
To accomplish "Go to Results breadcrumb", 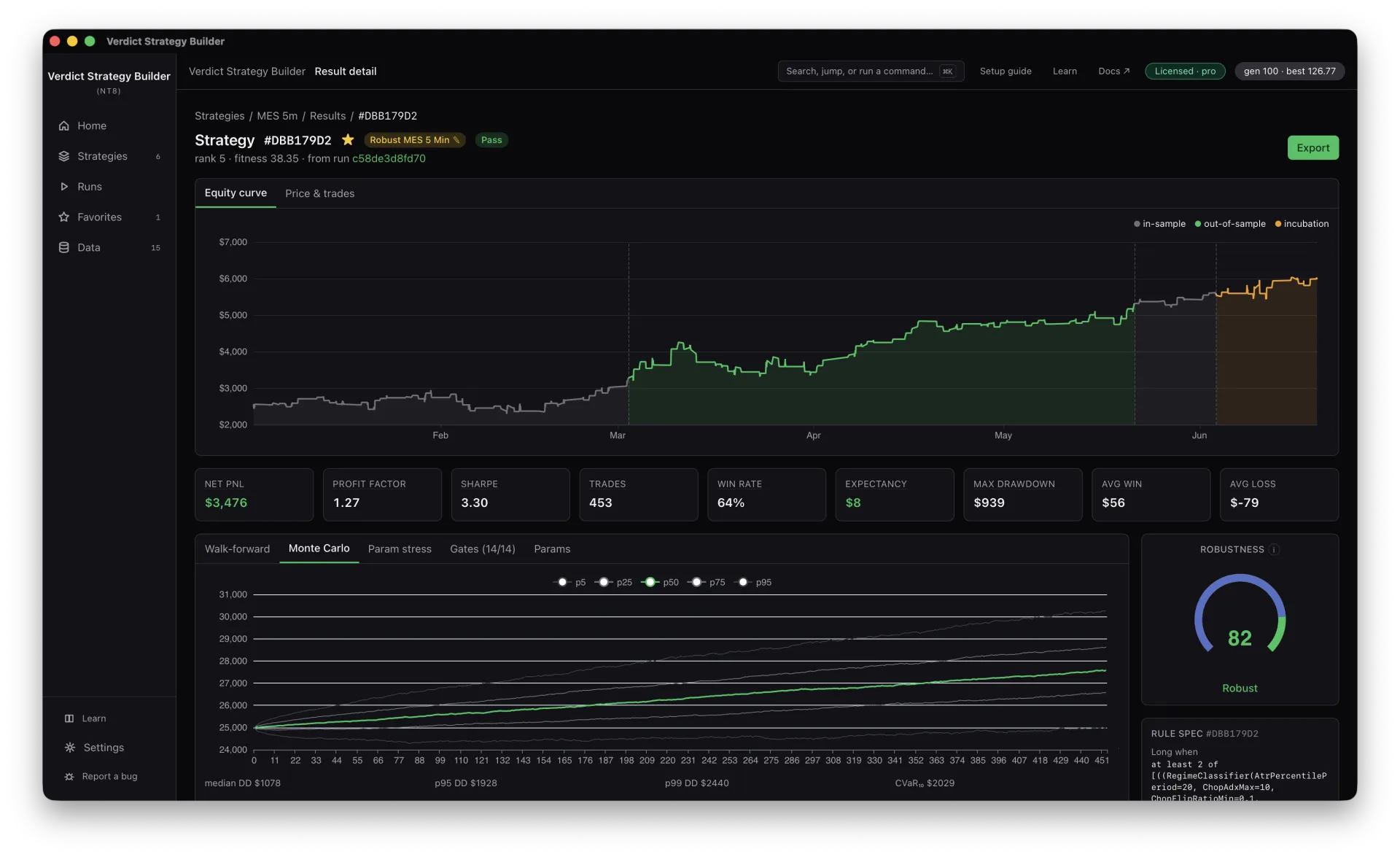I will tap(327, 116).
